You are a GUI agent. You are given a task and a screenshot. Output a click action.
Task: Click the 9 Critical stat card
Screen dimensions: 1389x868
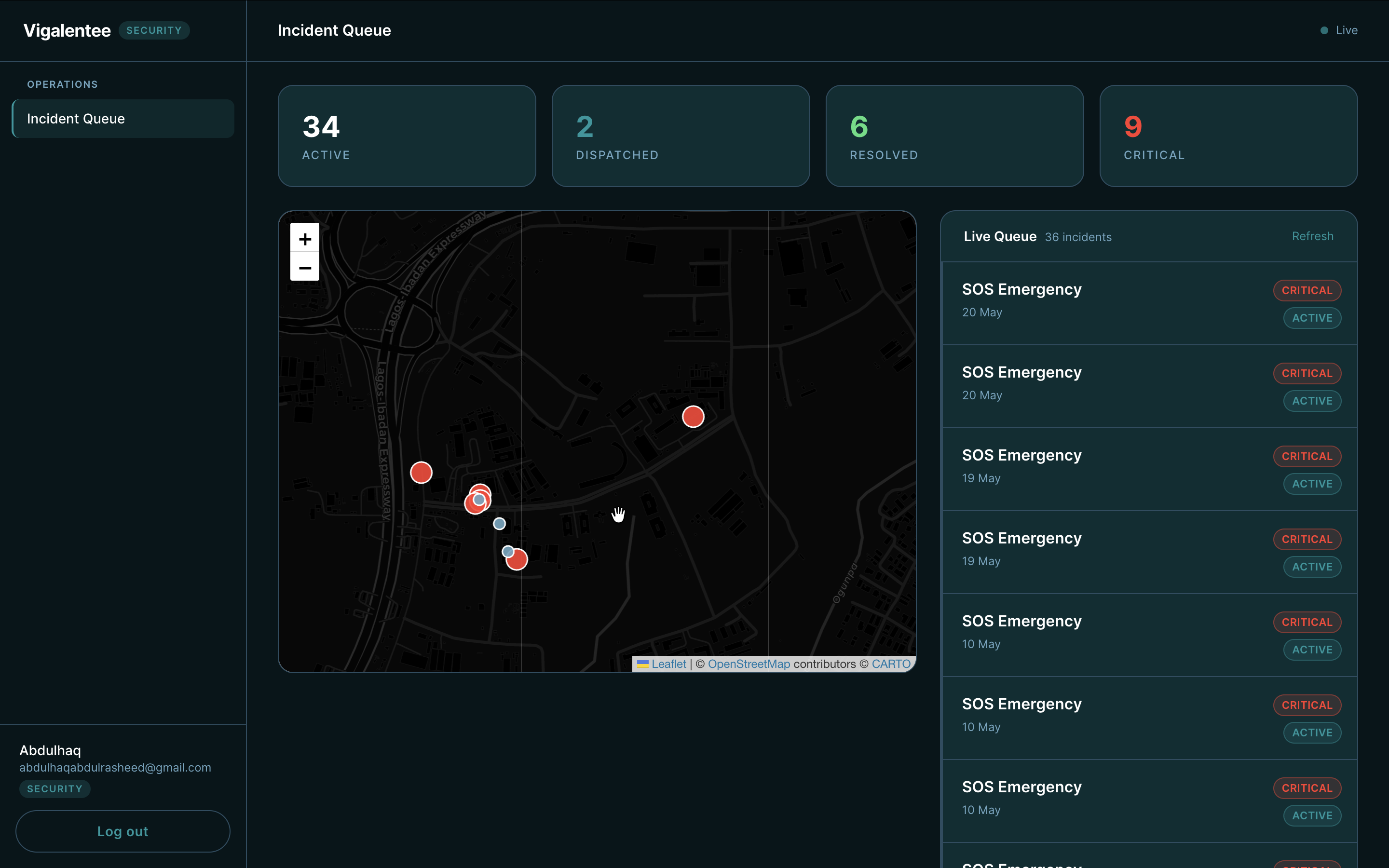(1228, 136)
